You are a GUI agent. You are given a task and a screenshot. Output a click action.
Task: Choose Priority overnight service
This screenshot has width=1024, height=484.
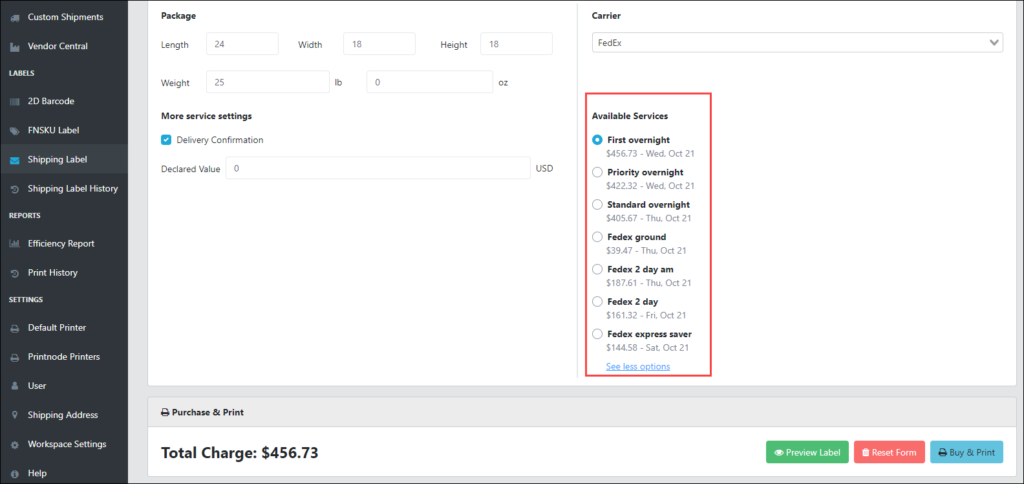coord(597,172)
